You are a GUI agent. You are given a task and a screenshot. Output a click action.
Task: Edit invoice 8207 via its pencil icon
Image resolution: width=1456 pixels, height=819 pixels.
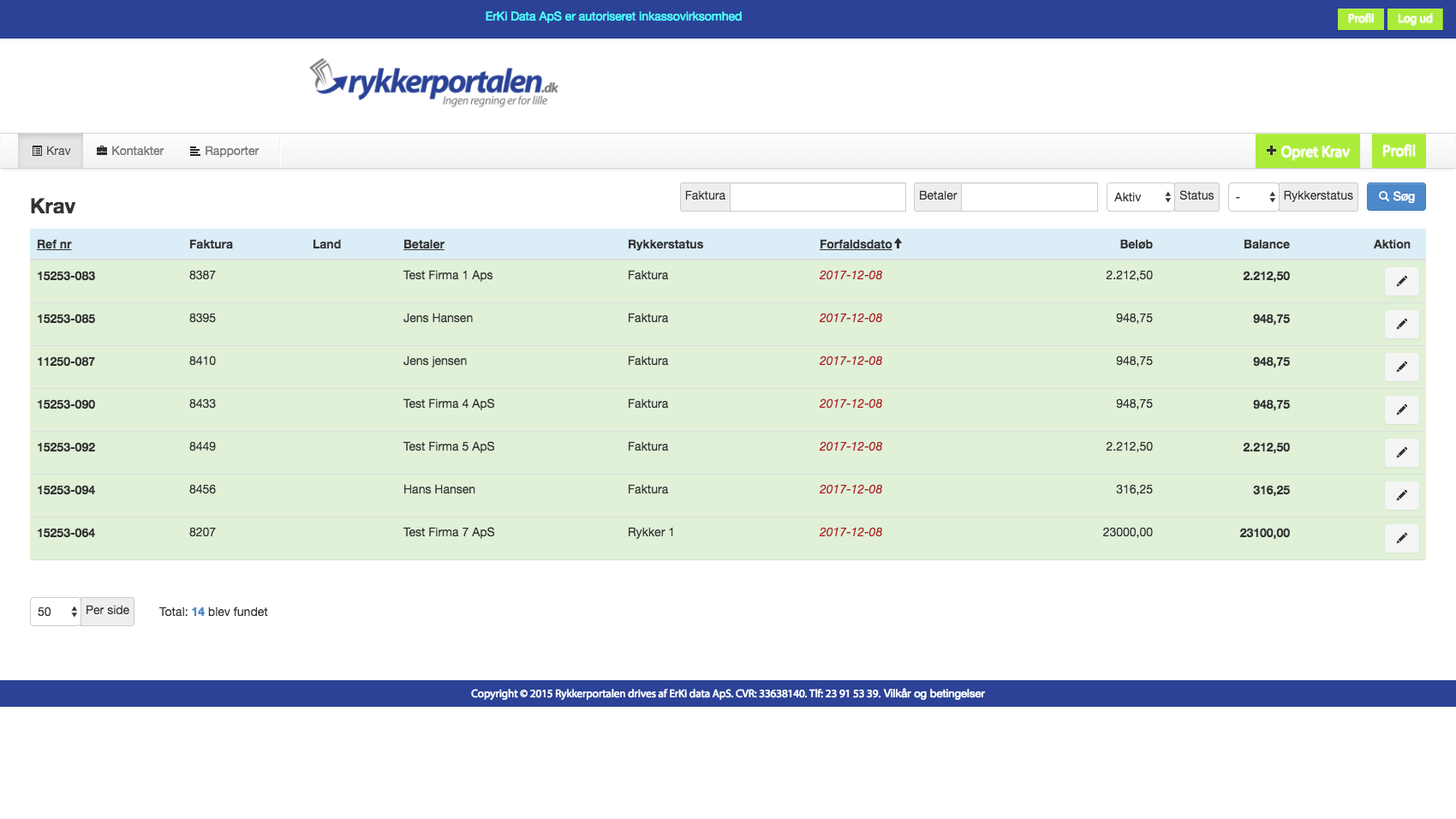click(1402, 538)
